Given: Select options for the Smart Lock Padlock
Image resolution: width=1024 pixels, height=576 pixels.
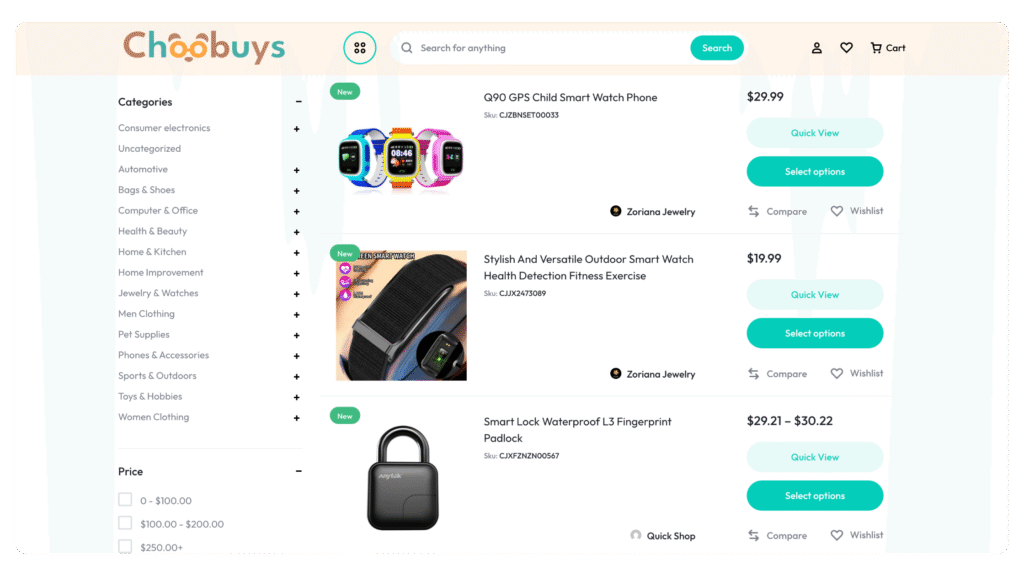Looking at the screenshot, I should pos(814,496).
